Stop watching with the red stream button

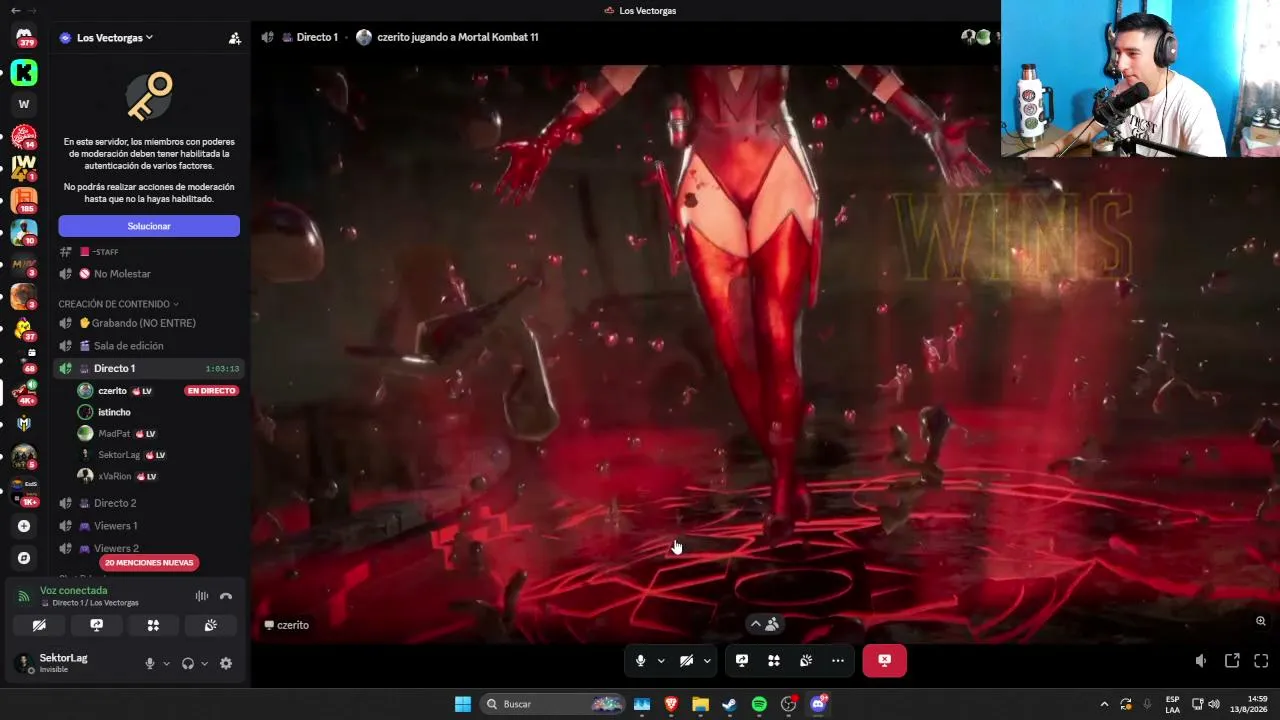(884, 661)
